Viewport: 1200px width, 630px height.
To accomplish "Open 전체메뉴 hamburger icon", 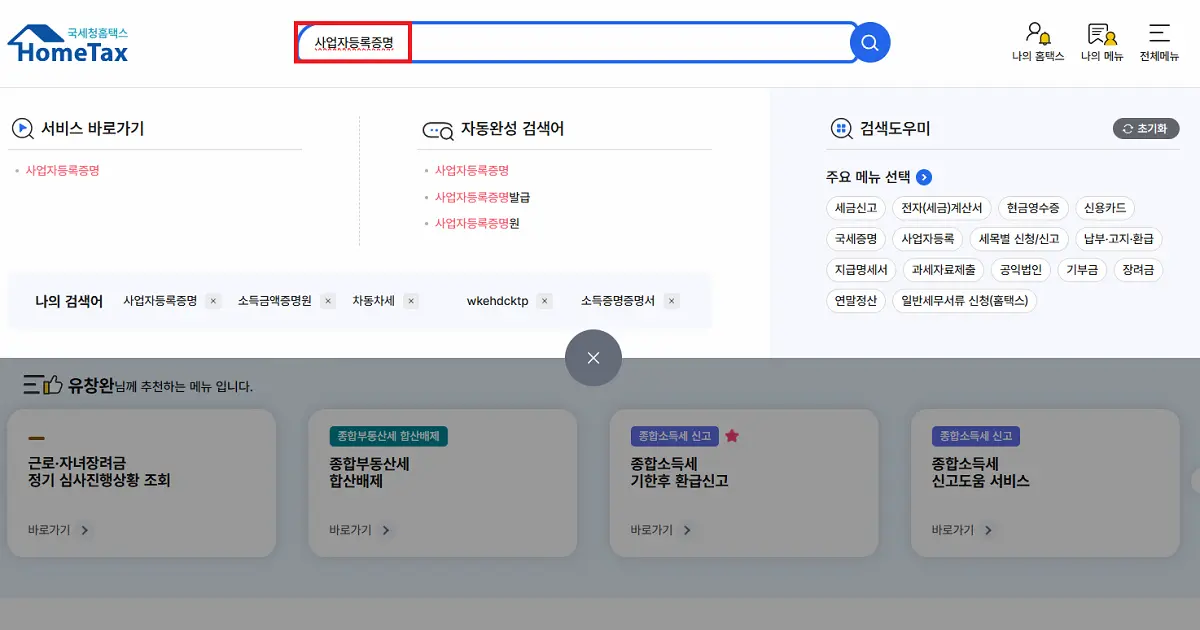I will point(1159,42).
